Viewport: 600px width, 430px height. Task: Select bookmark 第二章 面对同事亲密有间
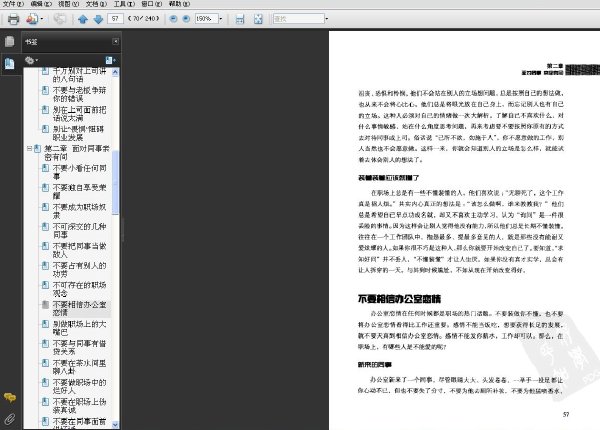77,152
